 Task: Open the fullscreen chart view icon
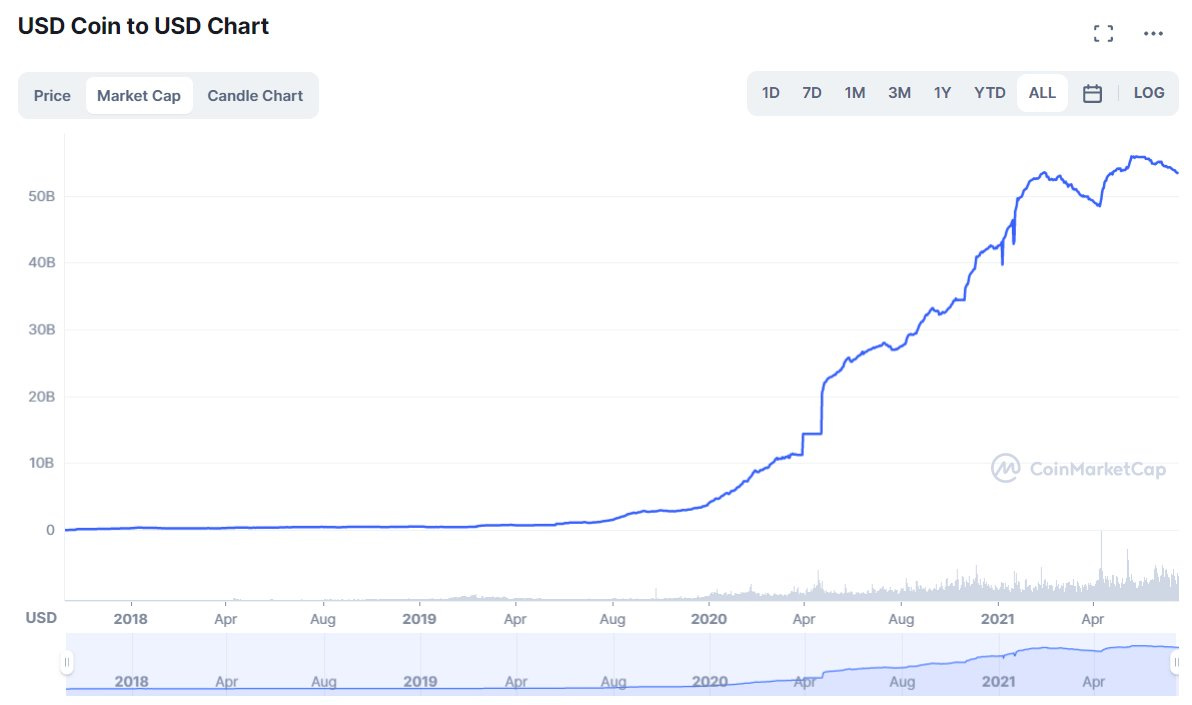1103,33
